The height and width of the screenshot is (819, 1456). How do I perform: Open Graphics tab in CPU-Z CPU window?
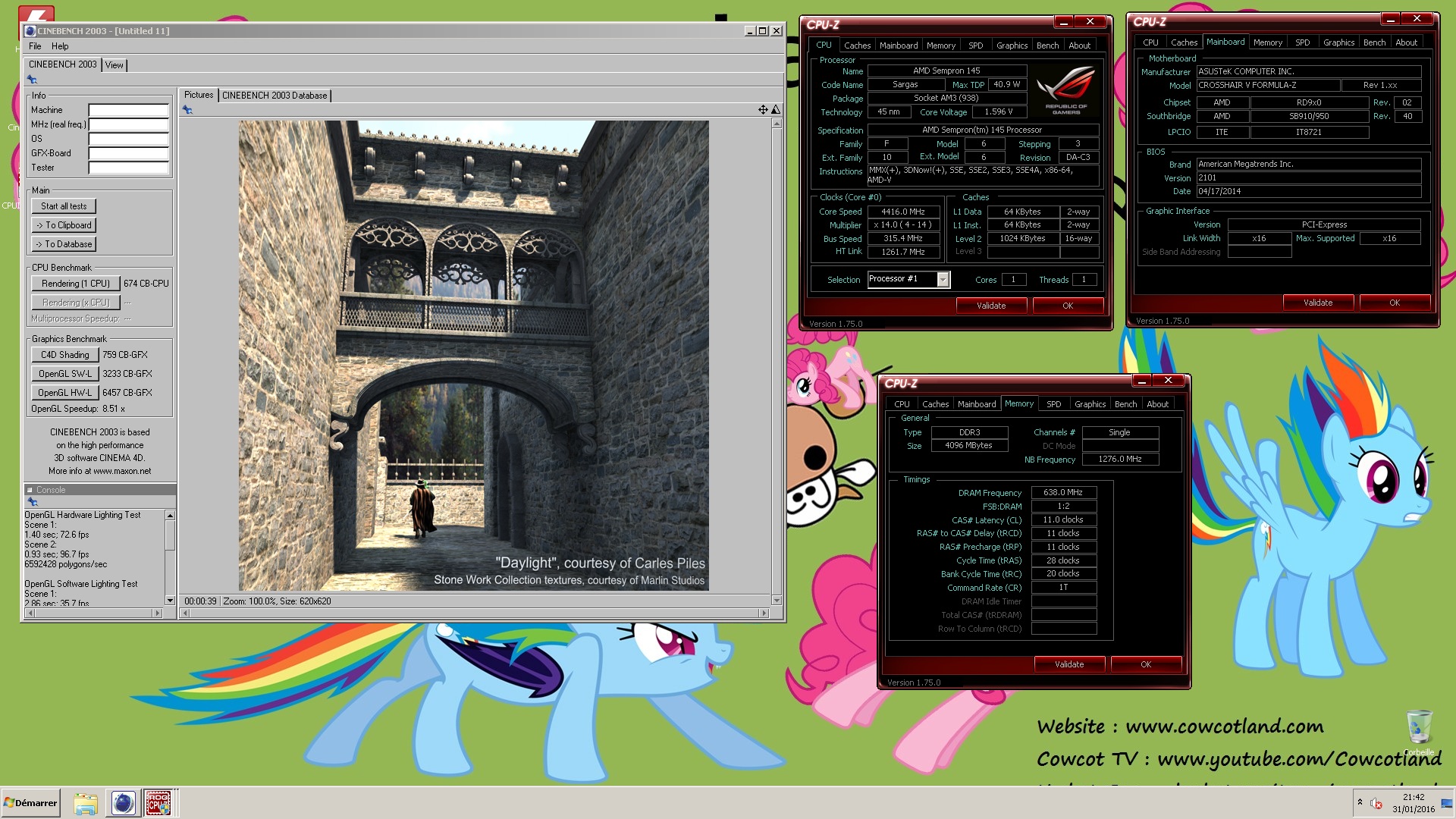[x=1012, y=45]
